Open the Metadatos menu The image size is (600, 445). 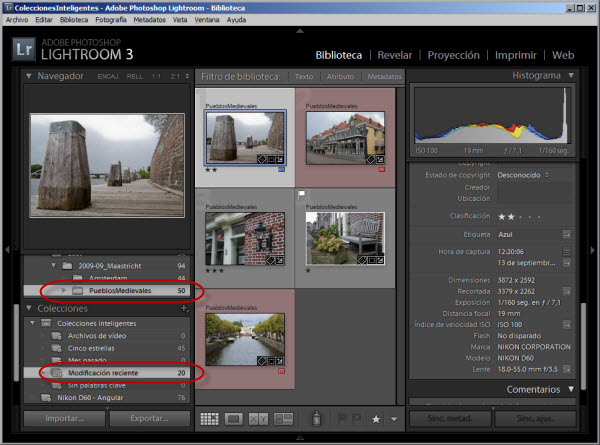pos(150,20)
